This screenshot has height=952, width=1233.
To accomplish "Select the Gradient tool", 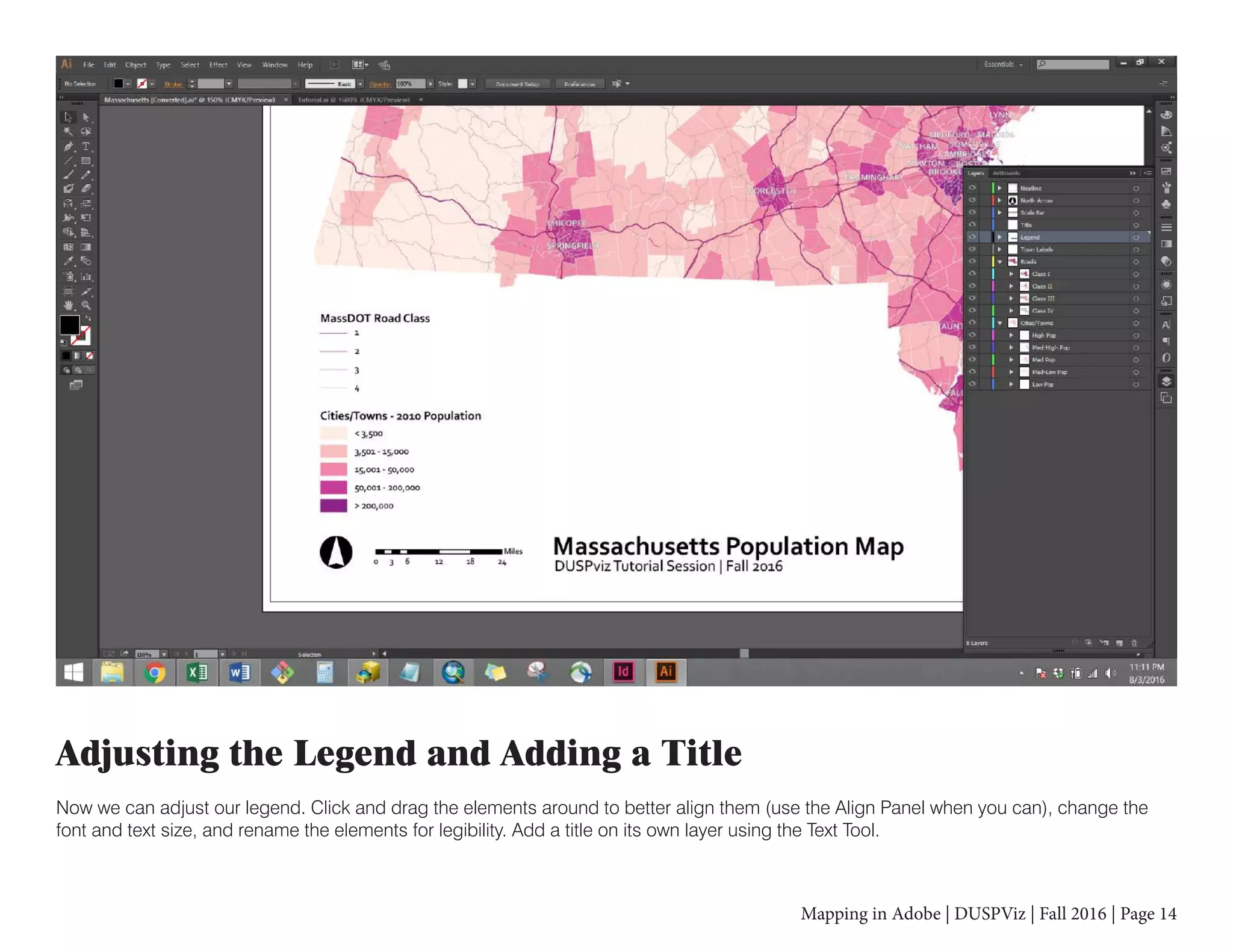I will point(86,247).
